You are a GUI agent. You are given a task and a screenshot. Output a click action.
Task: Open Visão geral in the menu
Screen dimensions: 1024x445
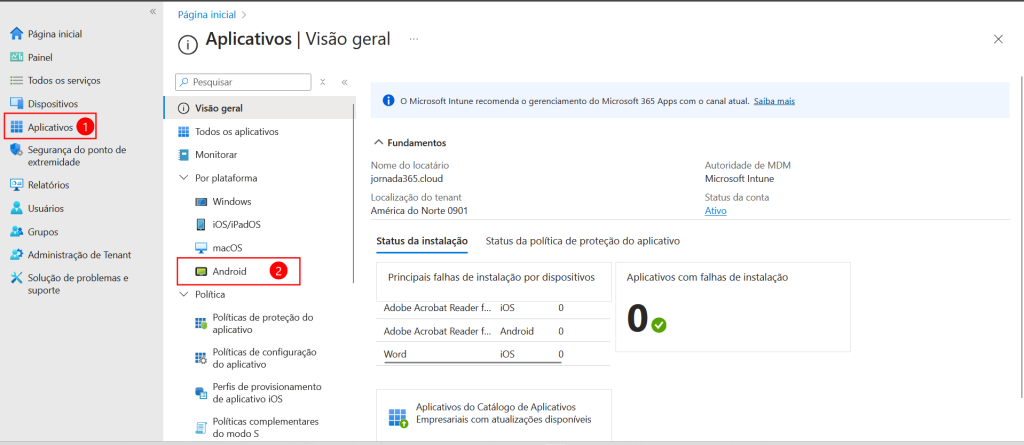[x=258, y=108]
